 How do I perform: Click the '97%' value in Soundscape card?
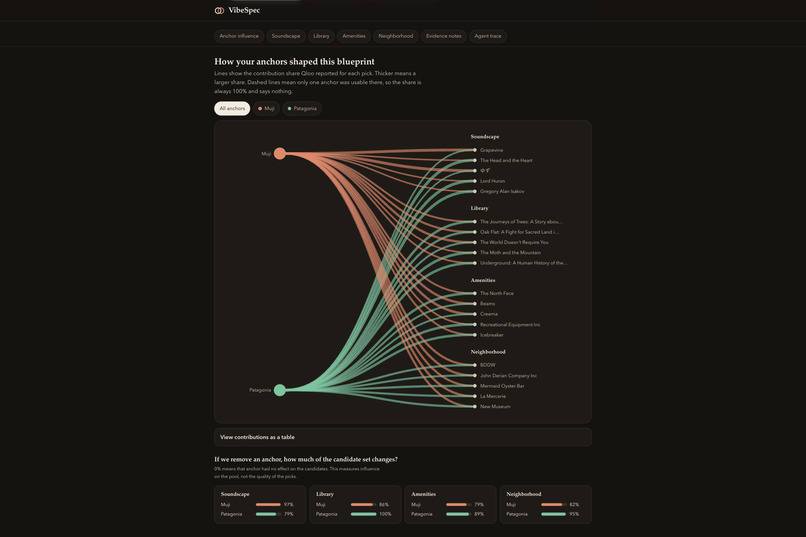(288, 505)
